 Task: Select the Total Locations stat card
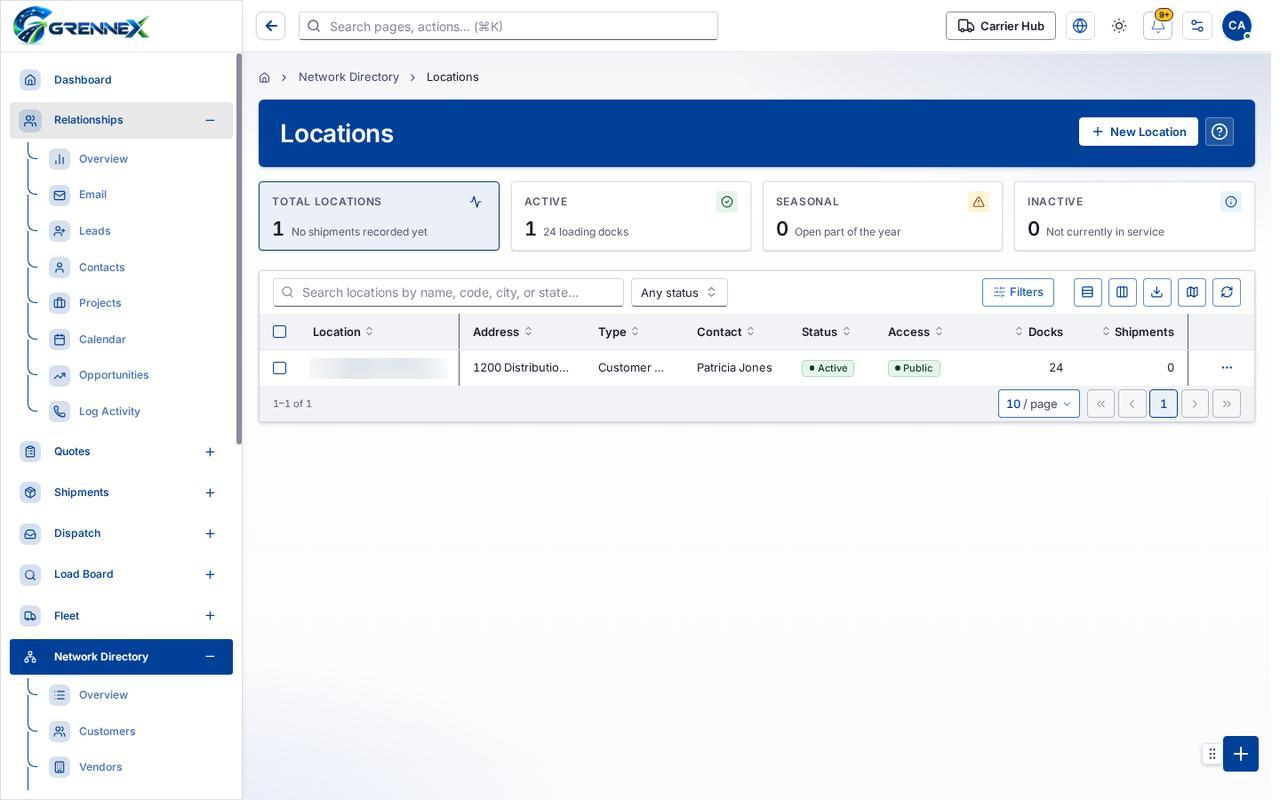point(379,216)
